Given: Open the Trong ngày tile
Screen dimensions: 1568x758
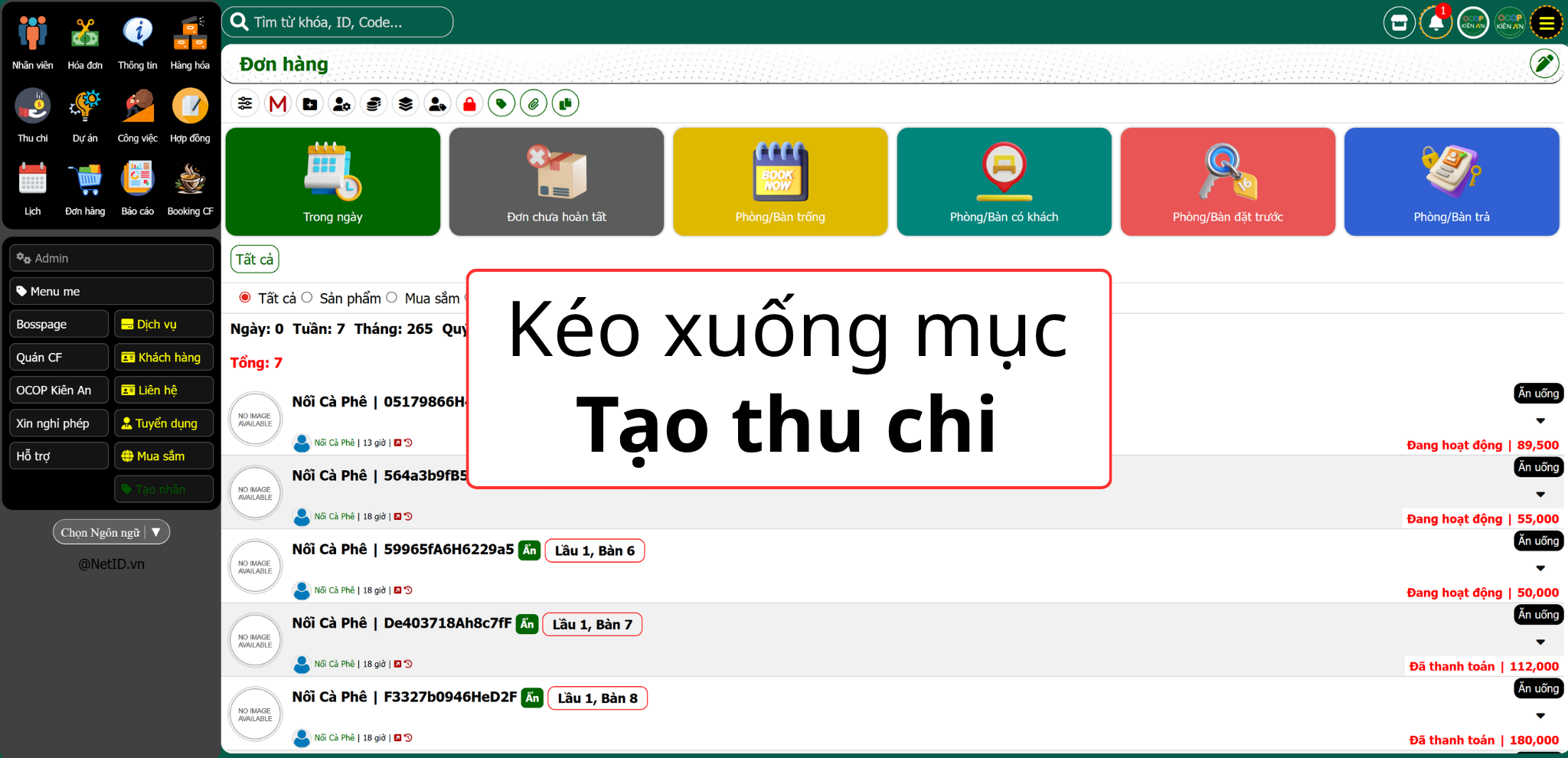Looking at the screenshot, I should (x=332, y=182).
